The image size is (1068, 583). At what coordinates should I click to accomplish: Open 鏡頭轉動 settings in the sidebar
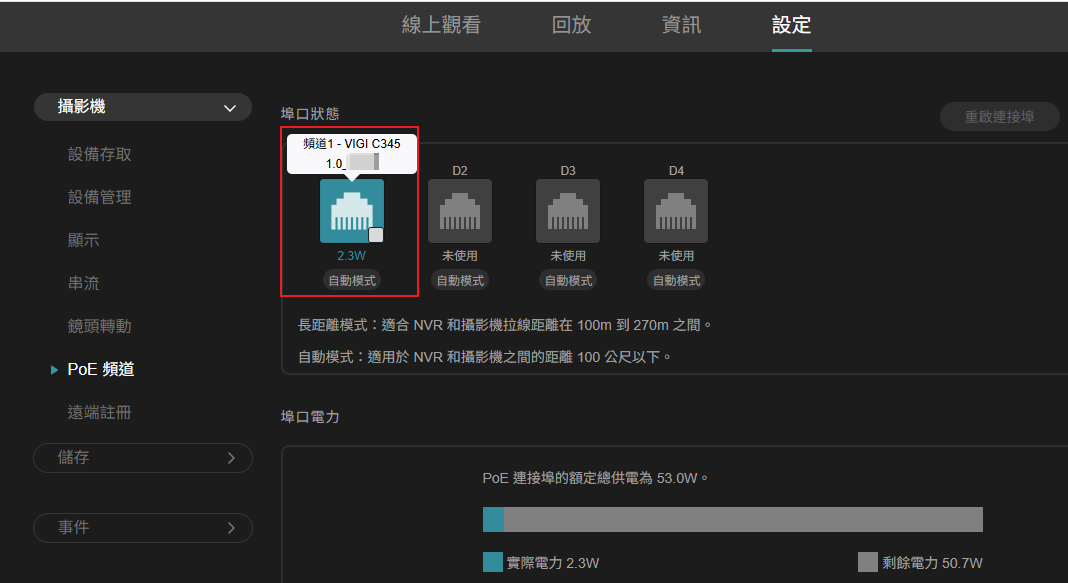(100, 327)
